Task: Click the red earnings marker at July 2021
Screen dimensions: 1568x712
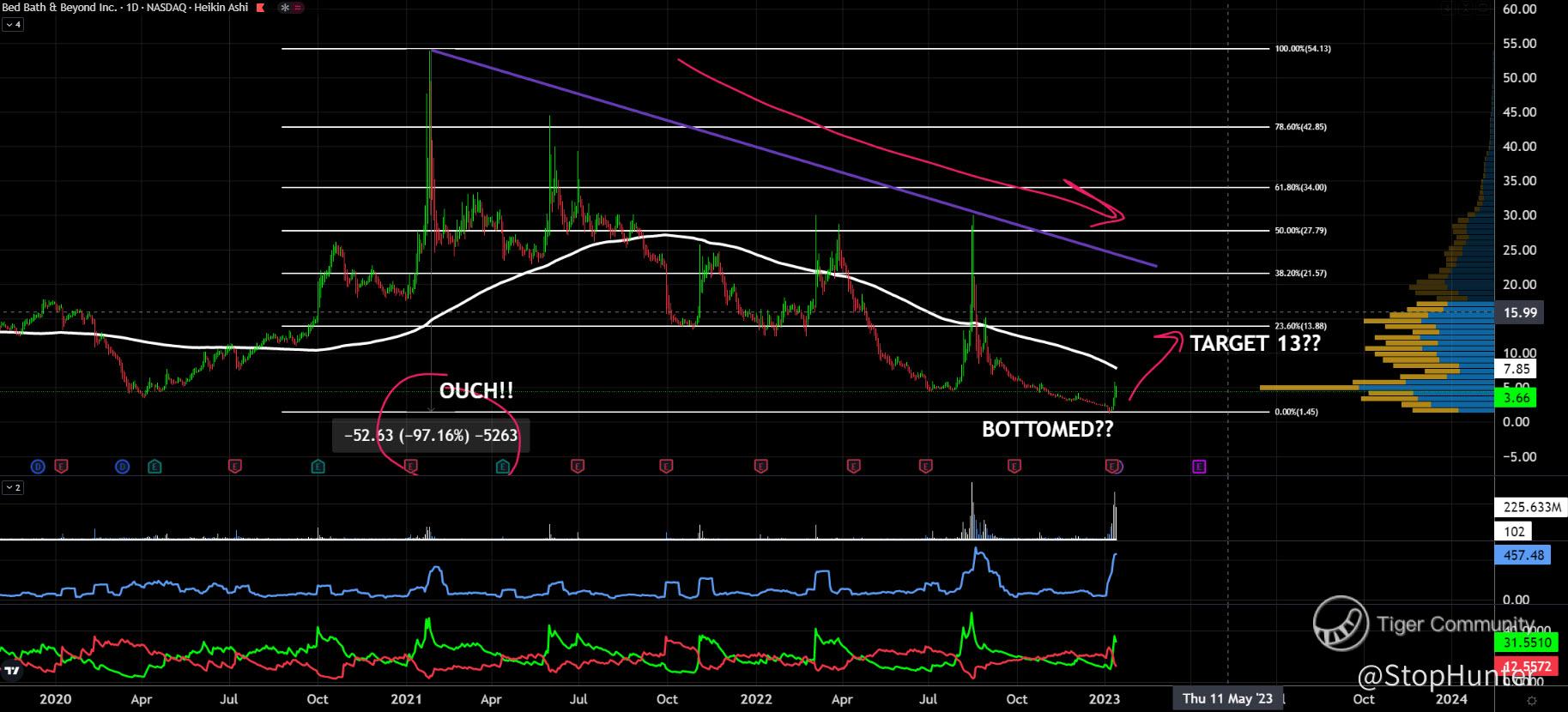Action: point(578,467)
